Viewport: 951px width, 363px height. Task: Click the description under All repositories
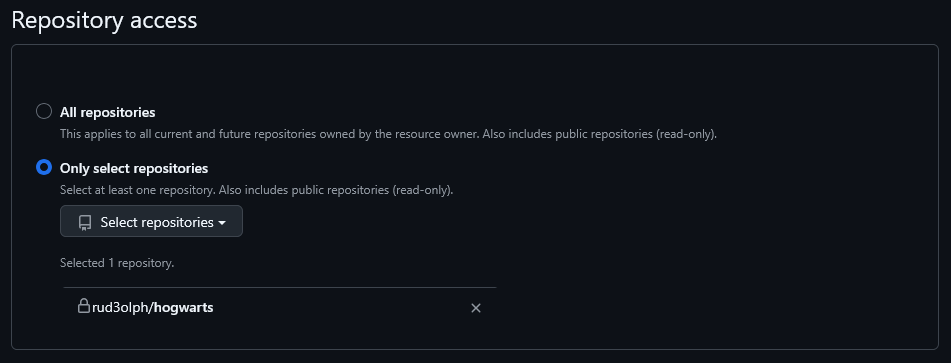(x=388, y=134)
